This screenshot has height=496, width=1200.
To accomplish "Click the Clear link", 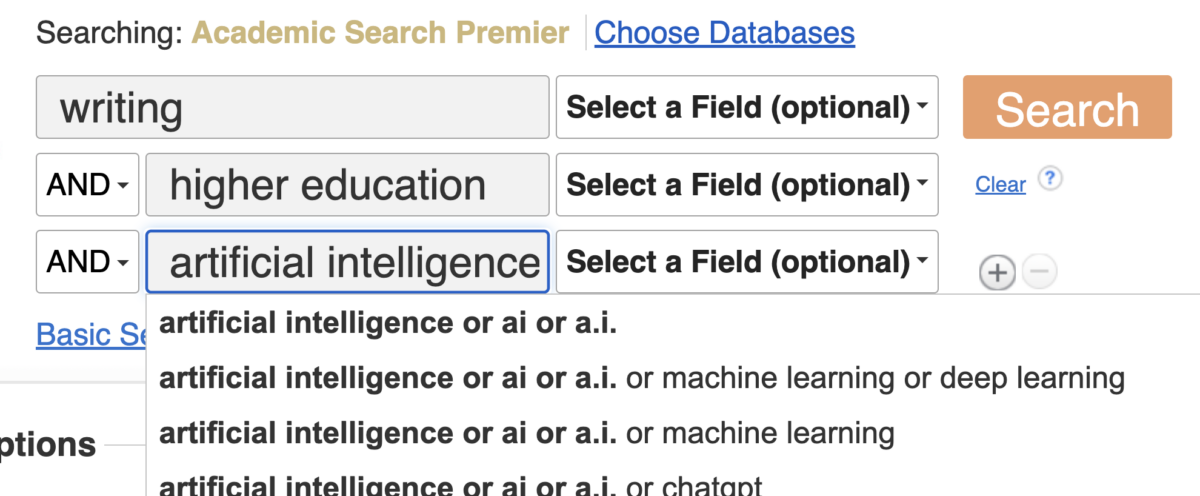I will 1001,185.
